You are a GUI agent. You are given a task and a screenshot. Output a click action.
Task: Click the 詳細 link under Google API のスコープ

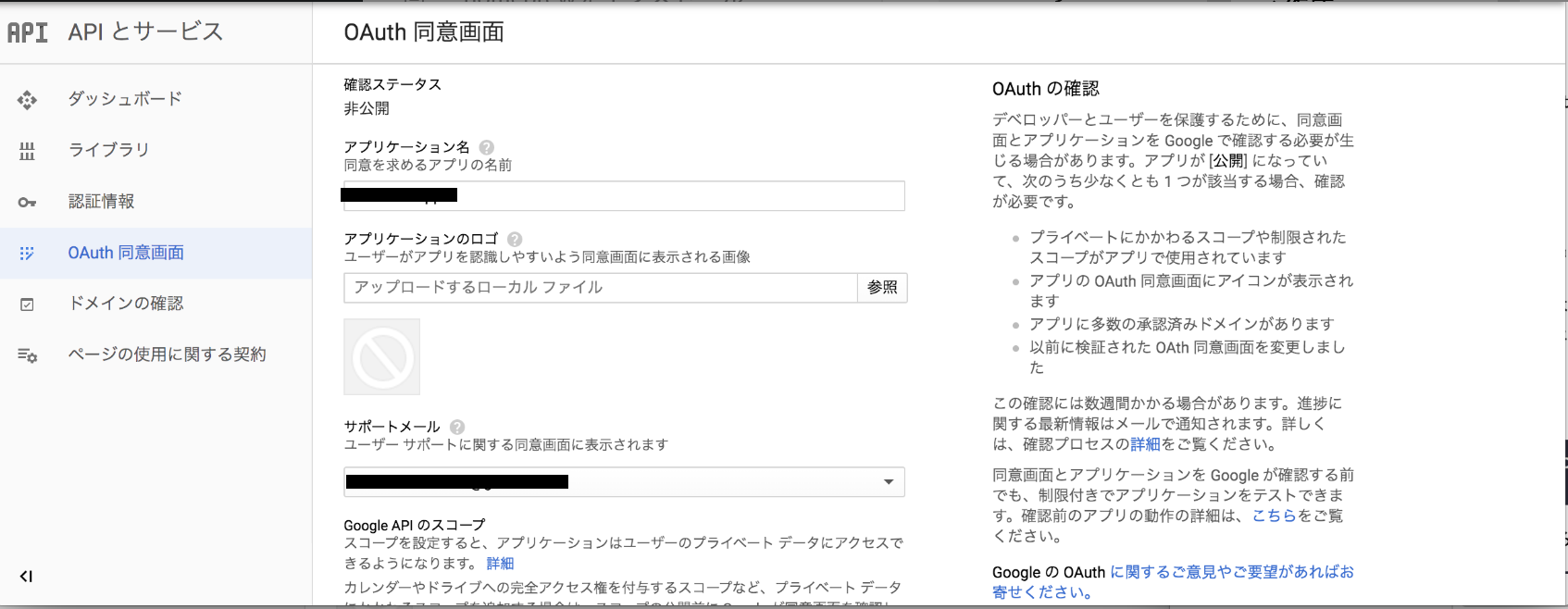(500, 564)
